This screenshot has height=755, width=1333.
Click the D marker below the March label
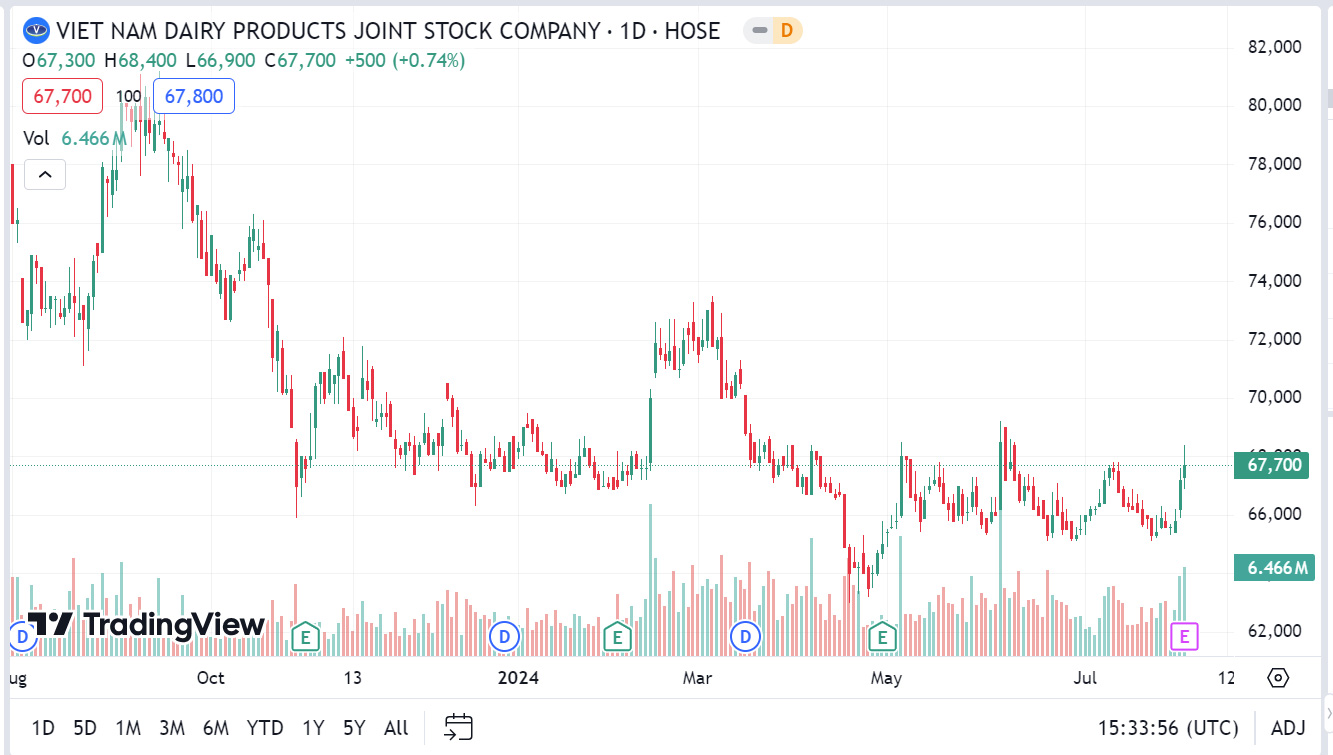click(x=744, y=635)
